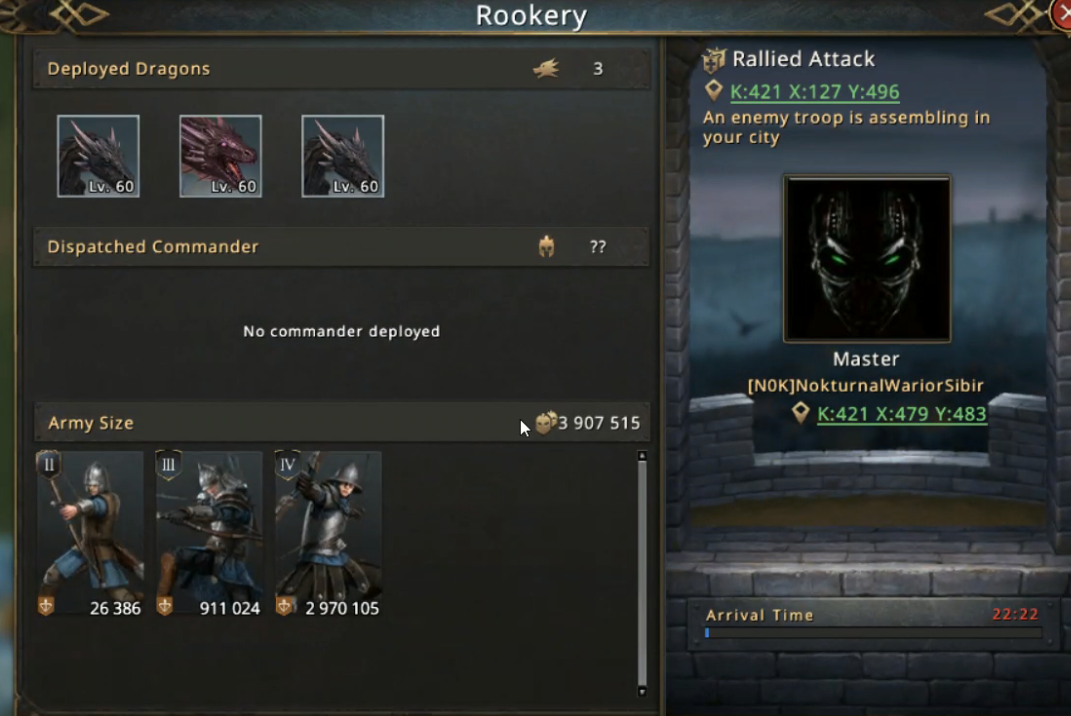View the Master player avatar portrait
Image resolution: width=1071 pixels, height=716 pixels.
point(867,259)
